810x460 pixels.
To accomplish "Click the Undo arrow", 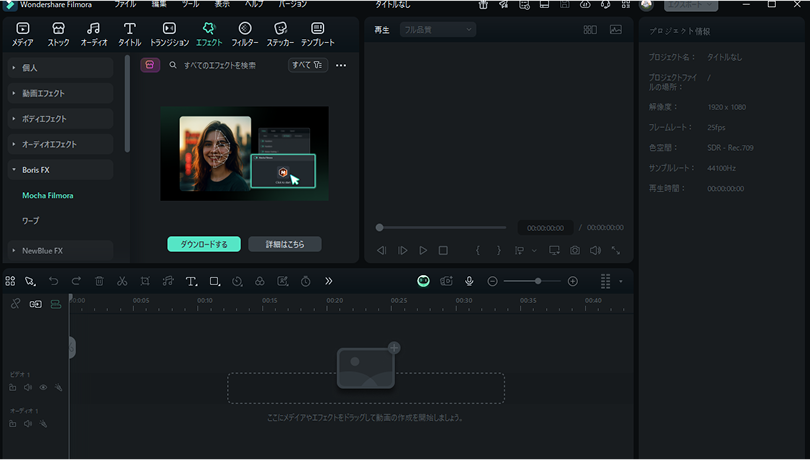I will pos(53,281).
